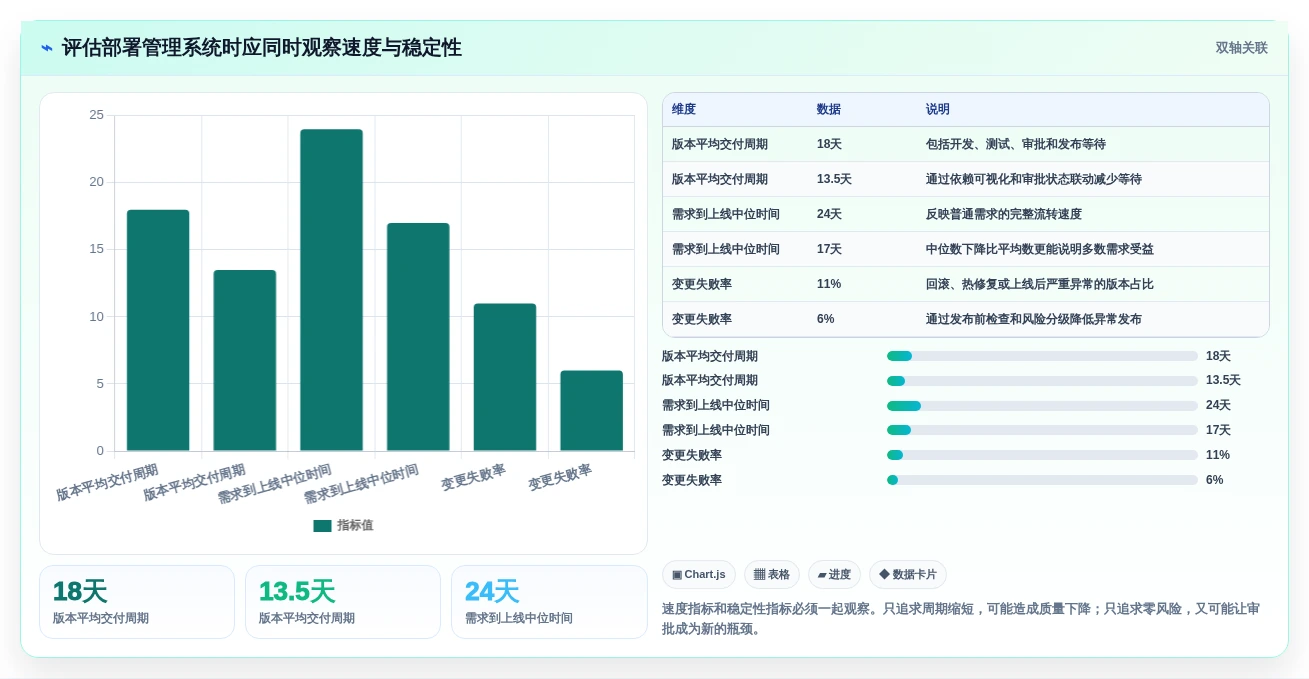The height and width of the screenshot is (679, 1309).
Task: Click the 17天 value in the table
Action: point(829,249)
